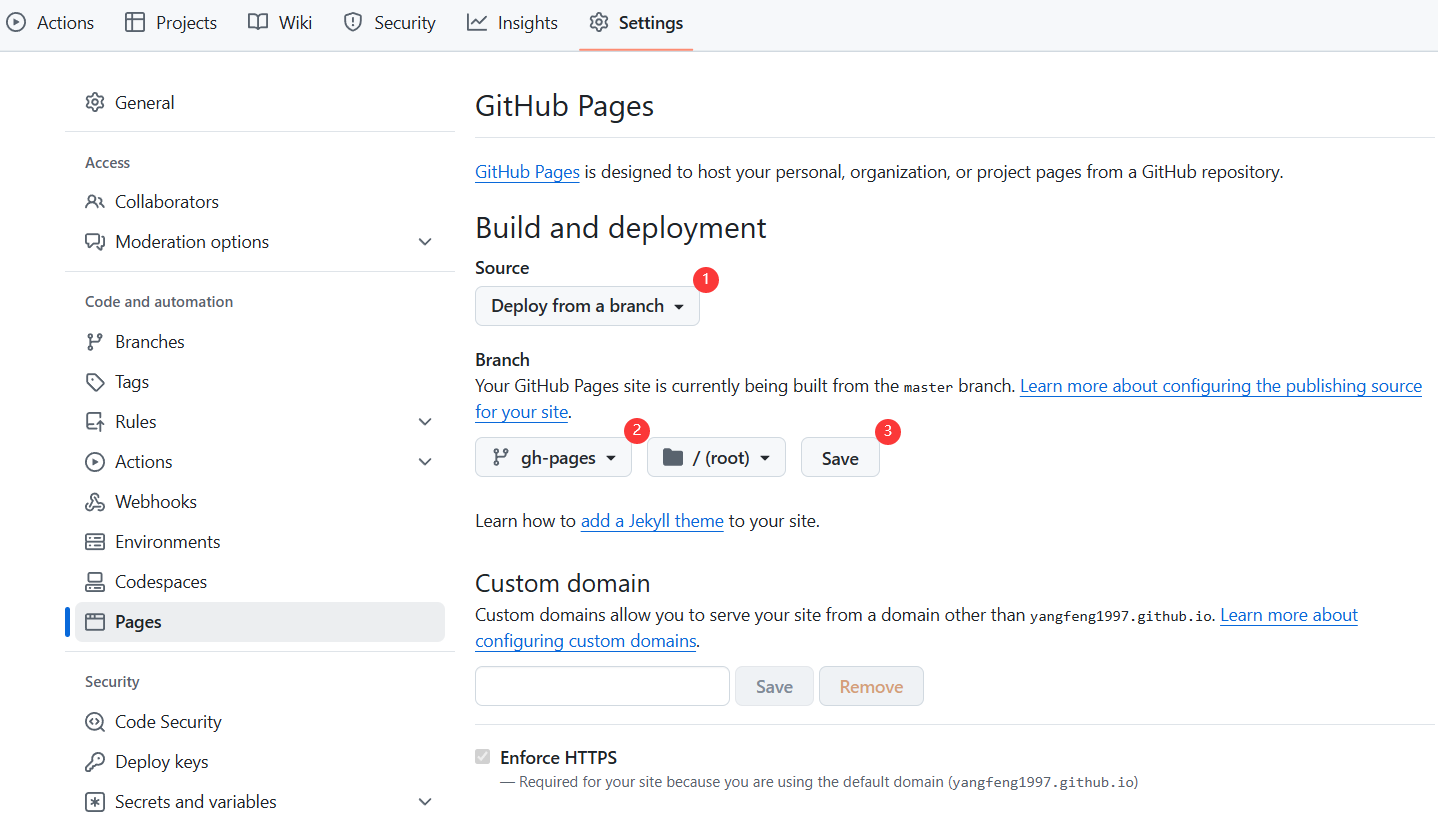Click the Tags icon in sidebar
Image resolution: width=1438 pixels, height=818 pixels.
pos(95,382)
